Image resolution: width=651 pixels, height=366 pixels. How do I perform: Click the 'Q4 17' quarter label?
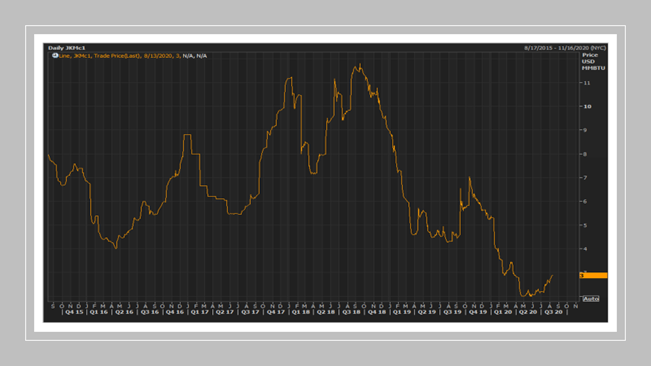[x=276, y=312]
